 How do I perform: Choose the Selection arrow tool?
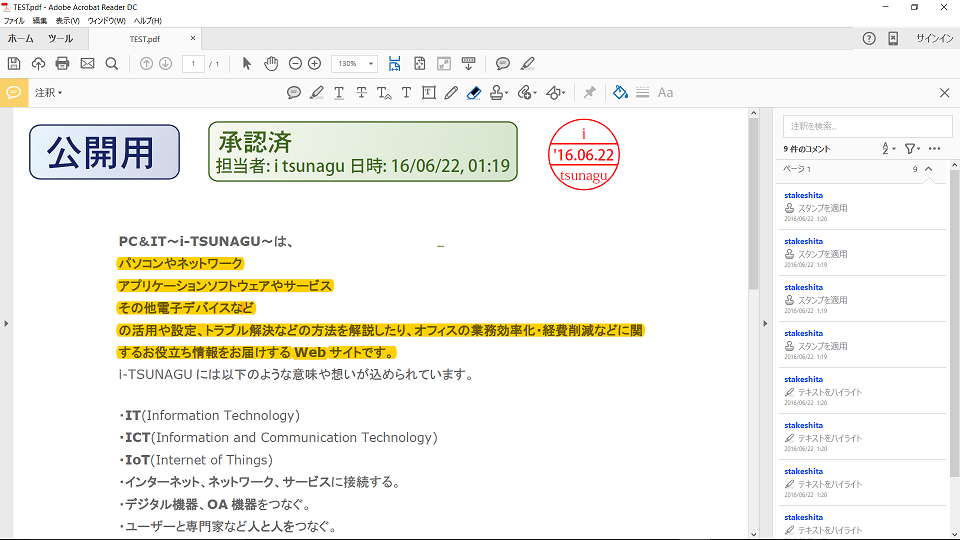click(x=247, y=64)
